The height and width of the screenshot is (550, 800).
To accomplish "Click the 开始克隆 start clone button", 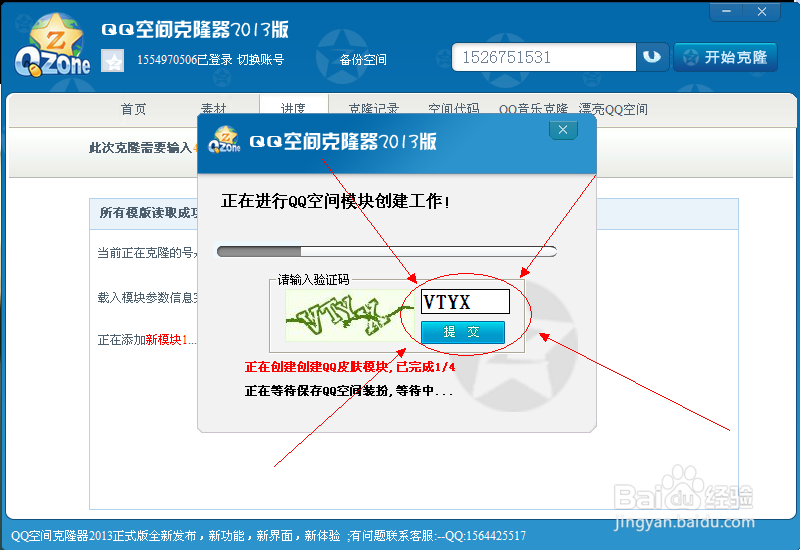I will tap(726, 57).
